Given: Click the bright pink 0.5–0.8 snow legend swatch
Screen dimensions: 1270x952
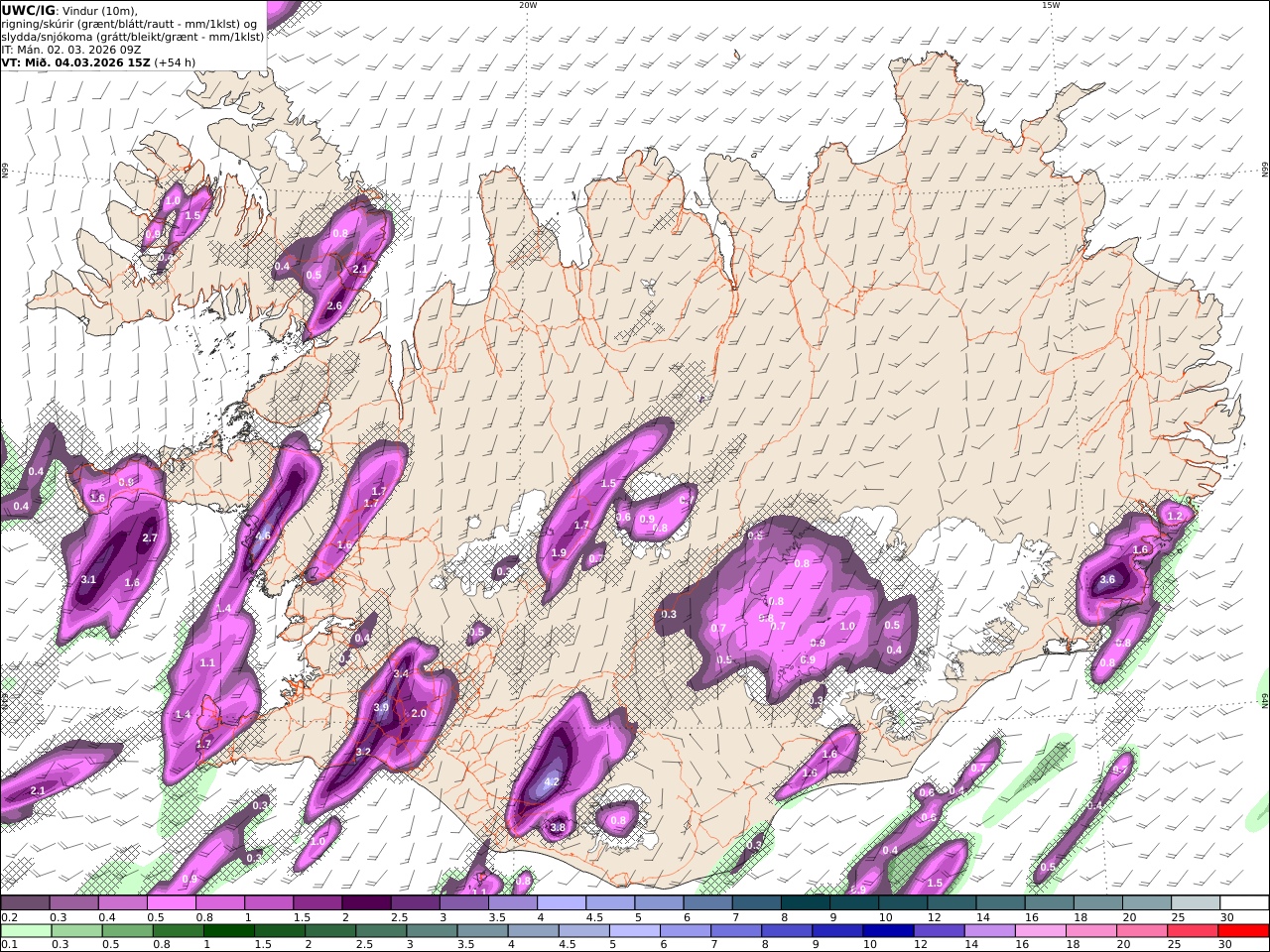Looking at the screenshot, I should tap(172, 903).
